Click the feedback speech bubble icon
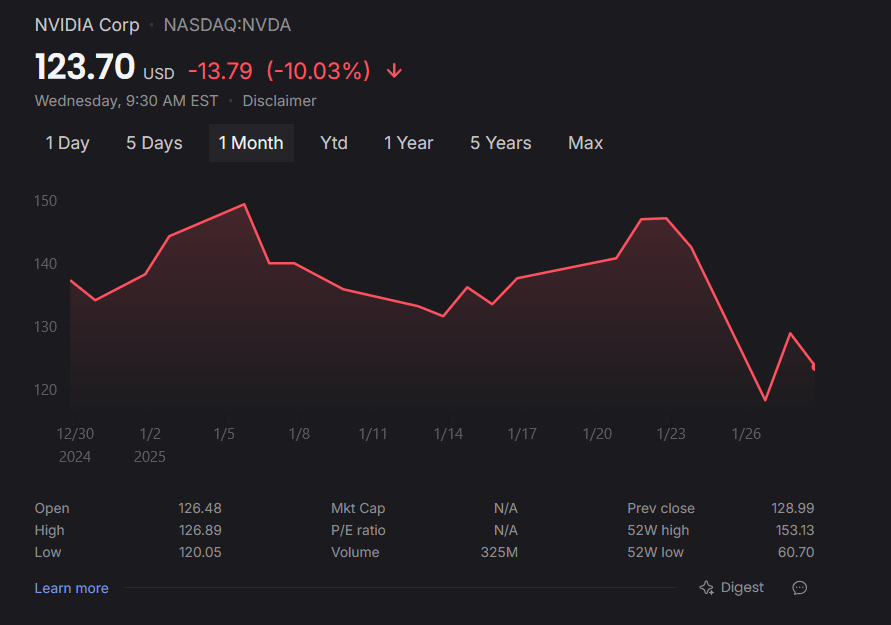Image resolution: width=891 pixels, height=625 pixels. click(x=799, y=588)
